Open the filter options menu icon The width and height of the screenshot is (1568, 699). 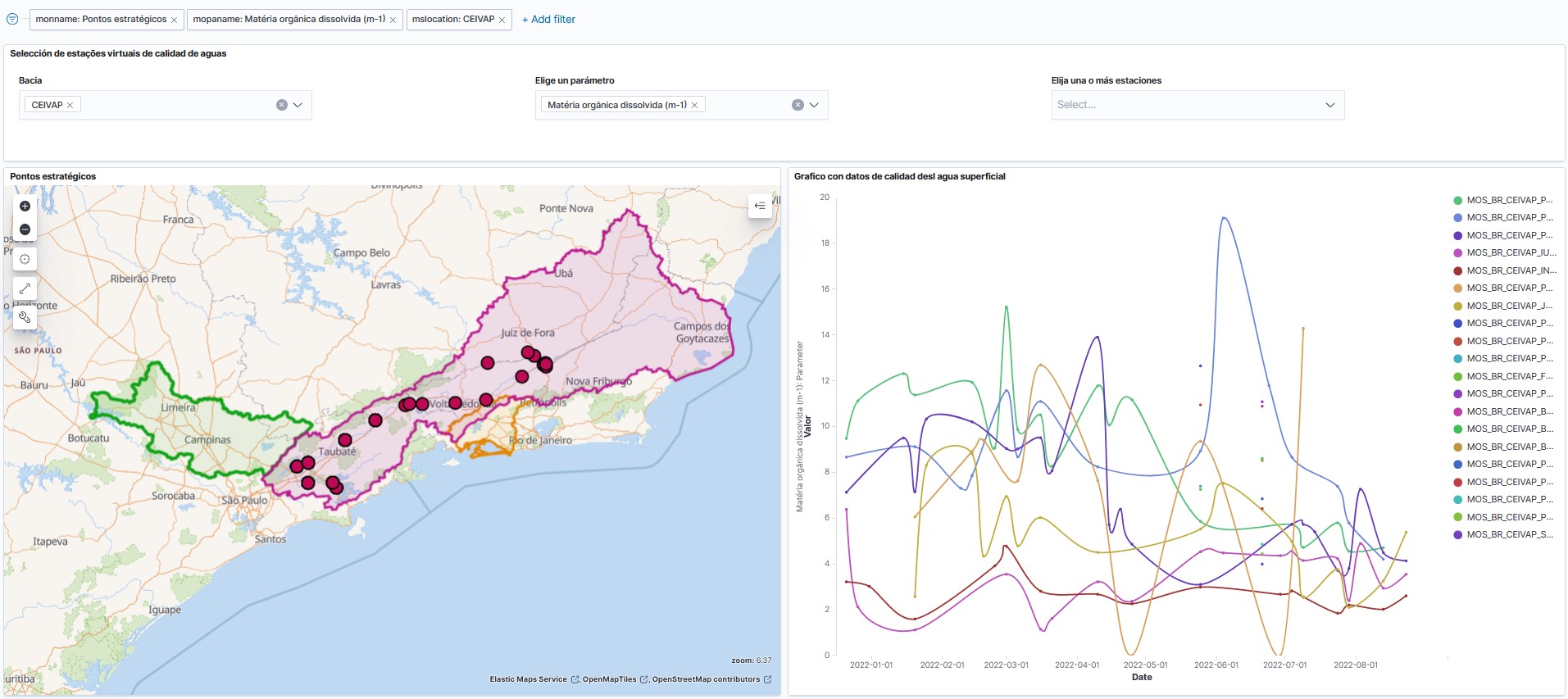[12, 19]
